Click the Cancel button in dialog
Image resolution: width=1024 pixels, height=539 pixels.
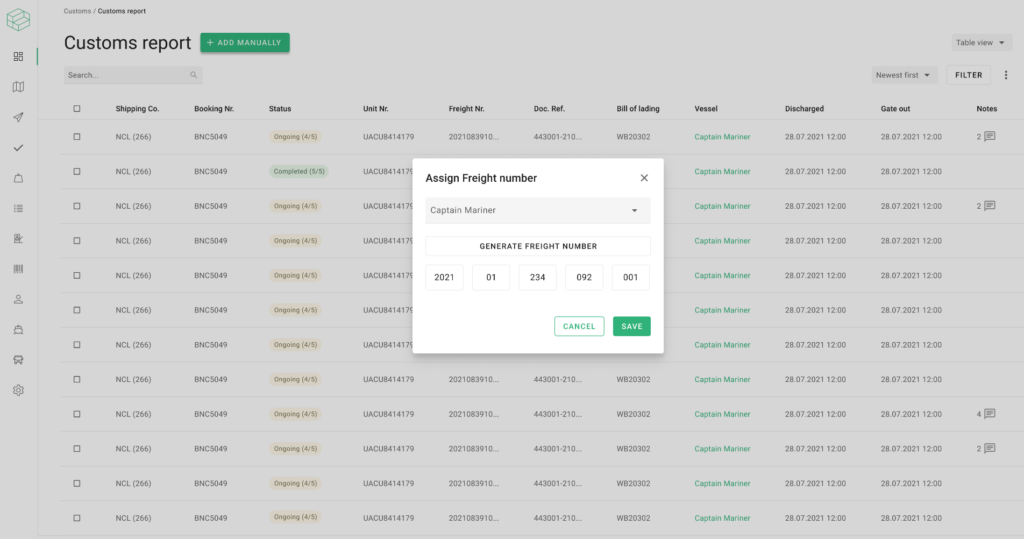tap(579, 326)
